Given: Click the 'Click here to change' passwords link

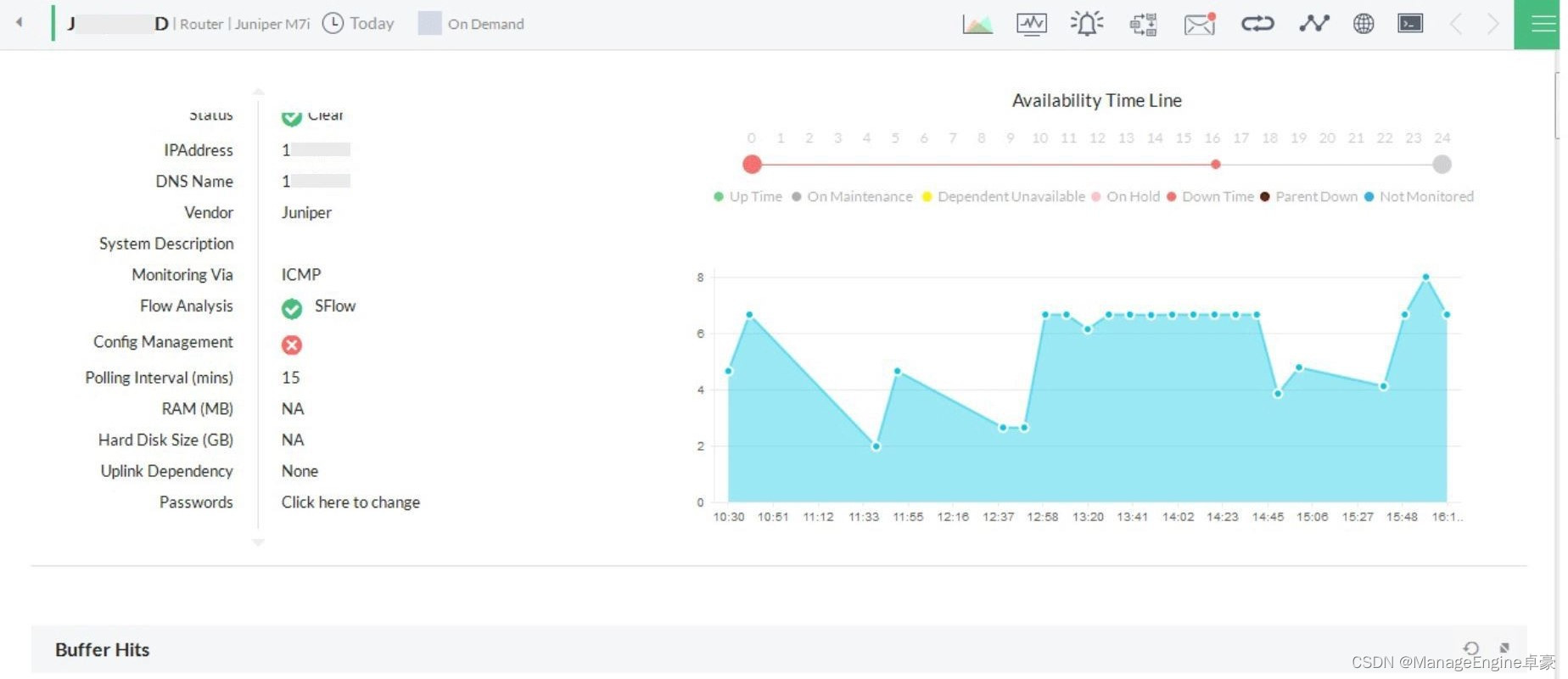Looking at the screenshot, I should tap(350, 502).
